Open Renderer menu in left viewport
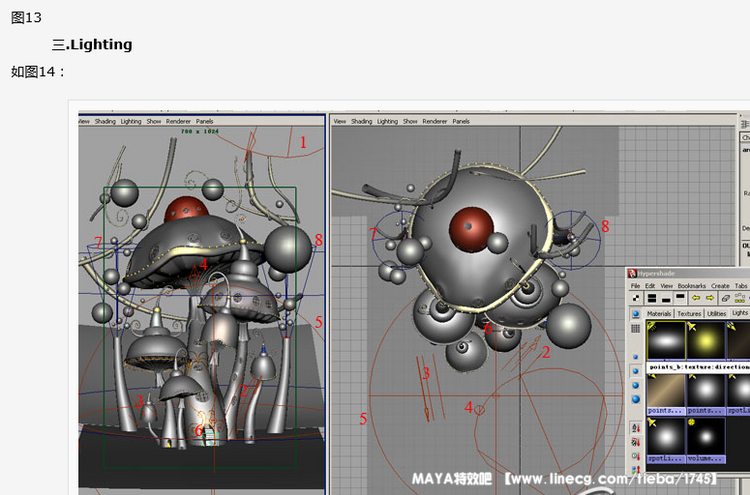Viewport: 750px width, 495px height. pyautogui.click(x=178, y=121)
